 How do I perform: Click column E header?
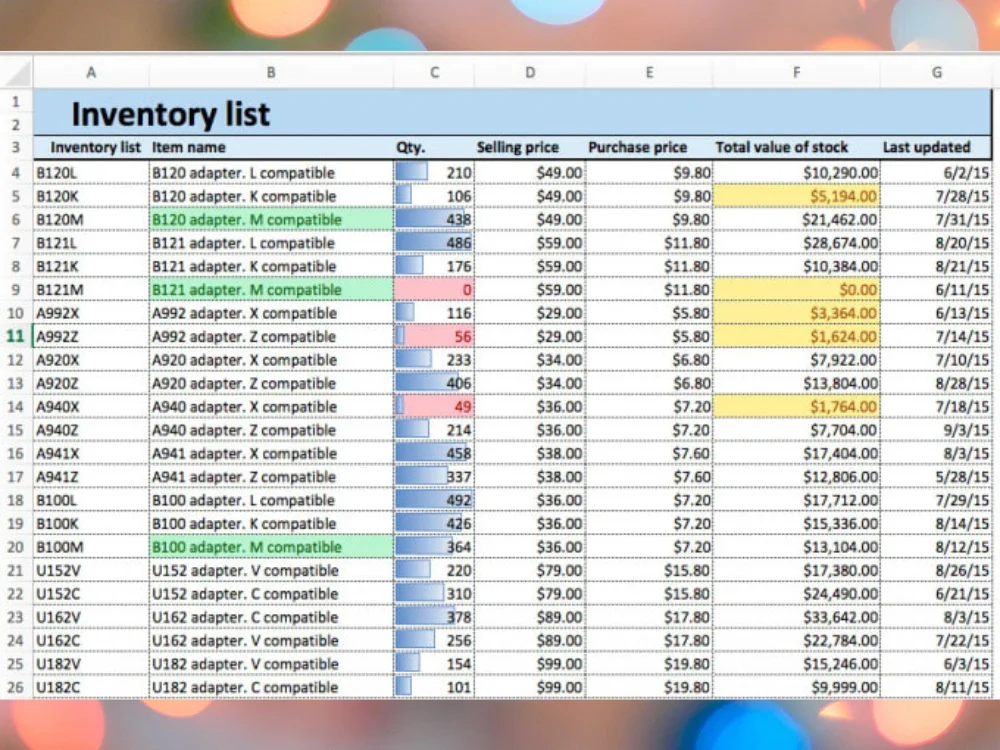[649, 72]
